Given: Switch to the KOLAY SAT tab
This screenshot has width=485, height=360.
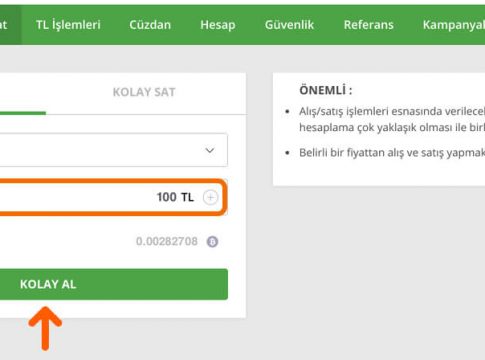Looking at the screenshot, I should (144, 92).
